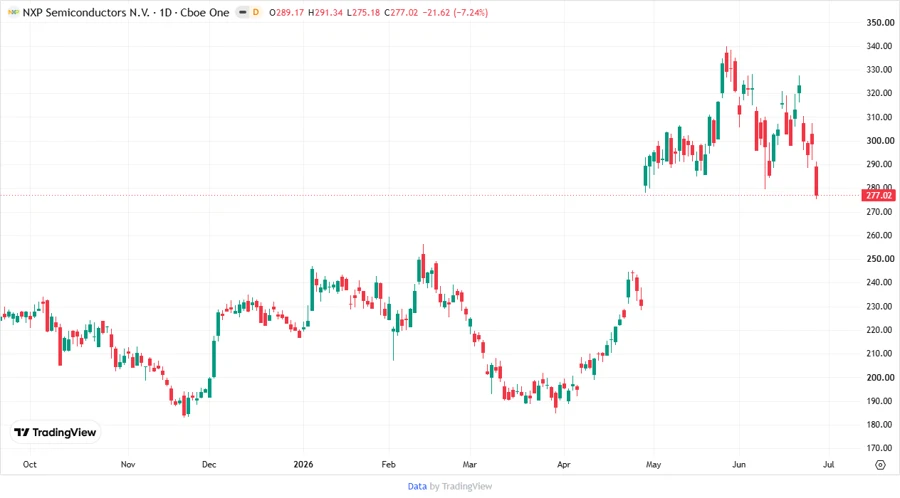Click the 340.00 price axis label
Screen dimensions: 900x498
(880, 46)
